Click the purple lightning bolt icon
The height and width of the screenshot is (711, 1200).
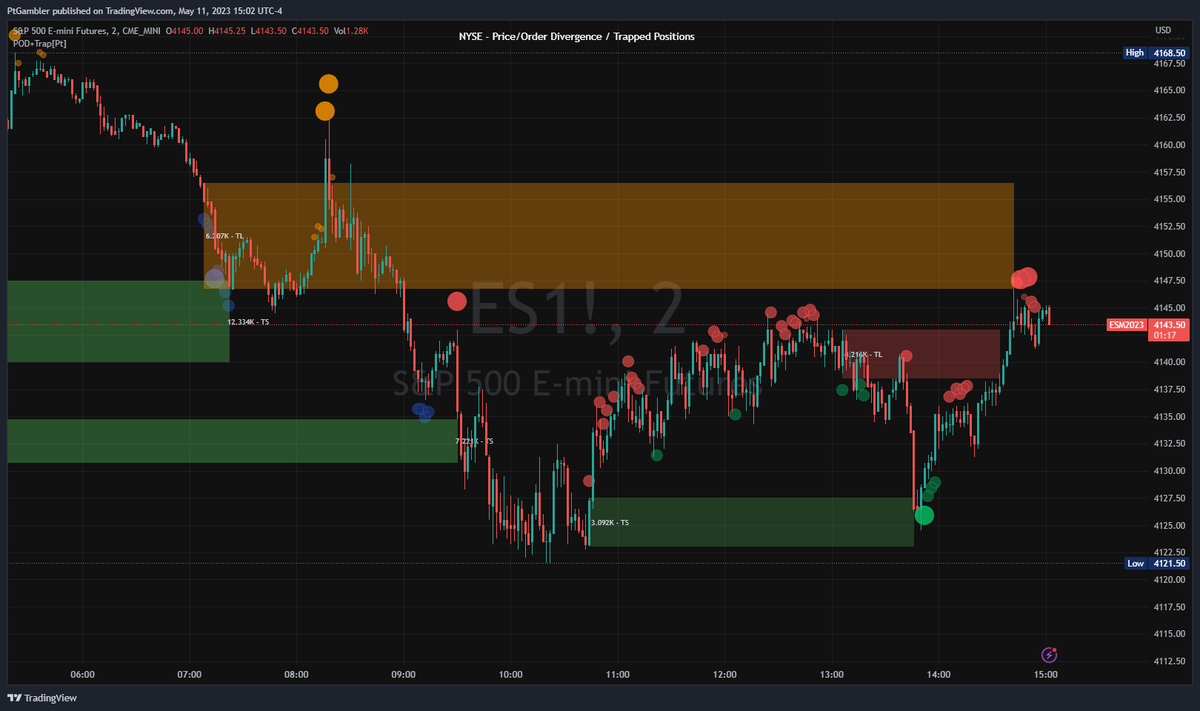point(1049,655)
